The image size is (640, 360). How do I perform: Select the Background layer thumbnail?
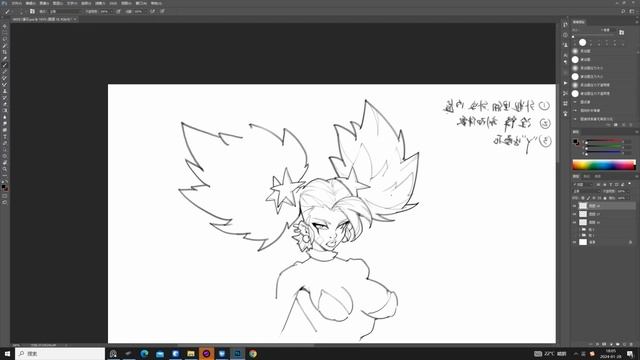(583, 242)
